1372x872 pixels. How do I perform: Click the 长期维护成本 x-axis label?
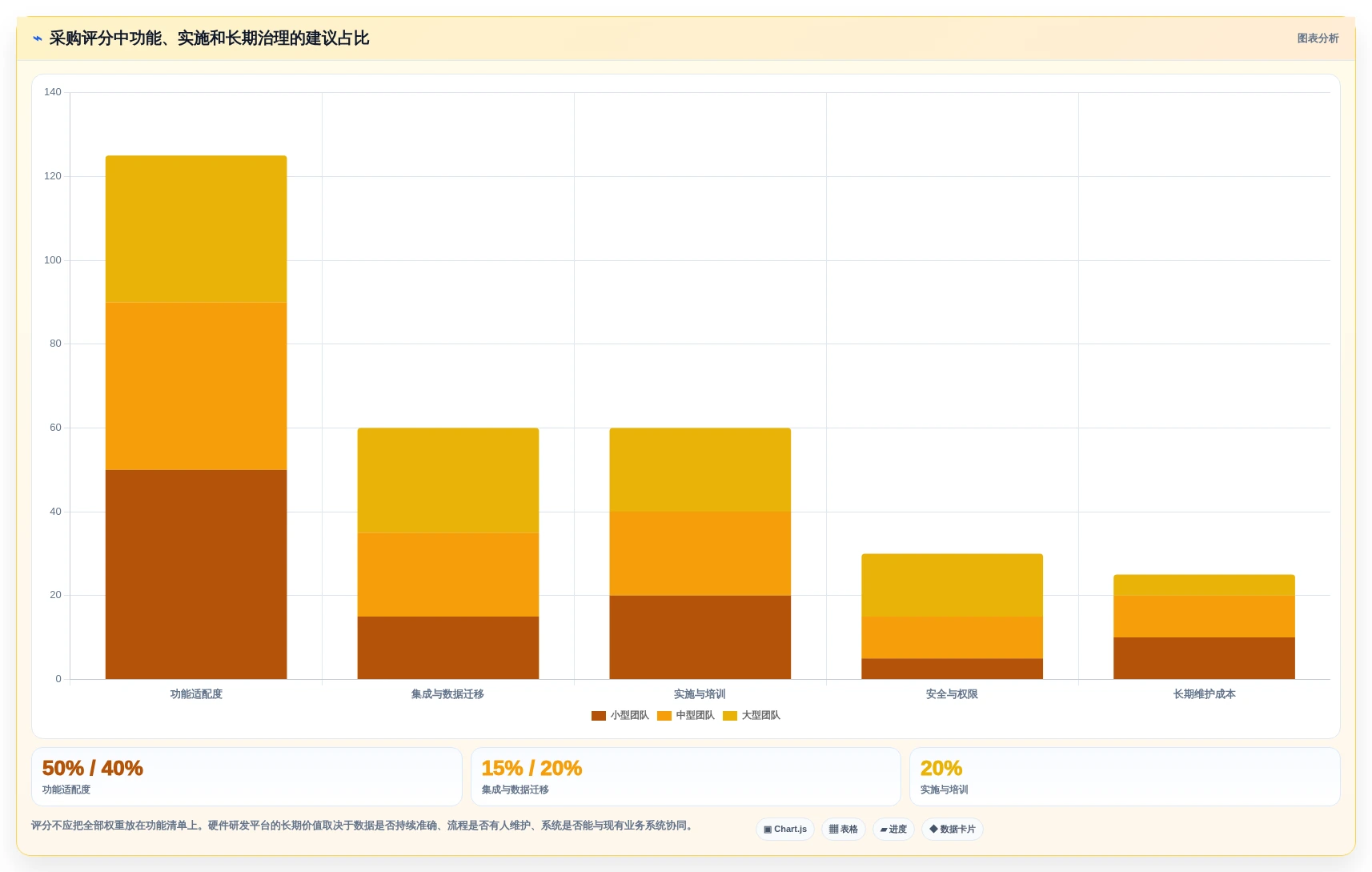coord(1204,694)
